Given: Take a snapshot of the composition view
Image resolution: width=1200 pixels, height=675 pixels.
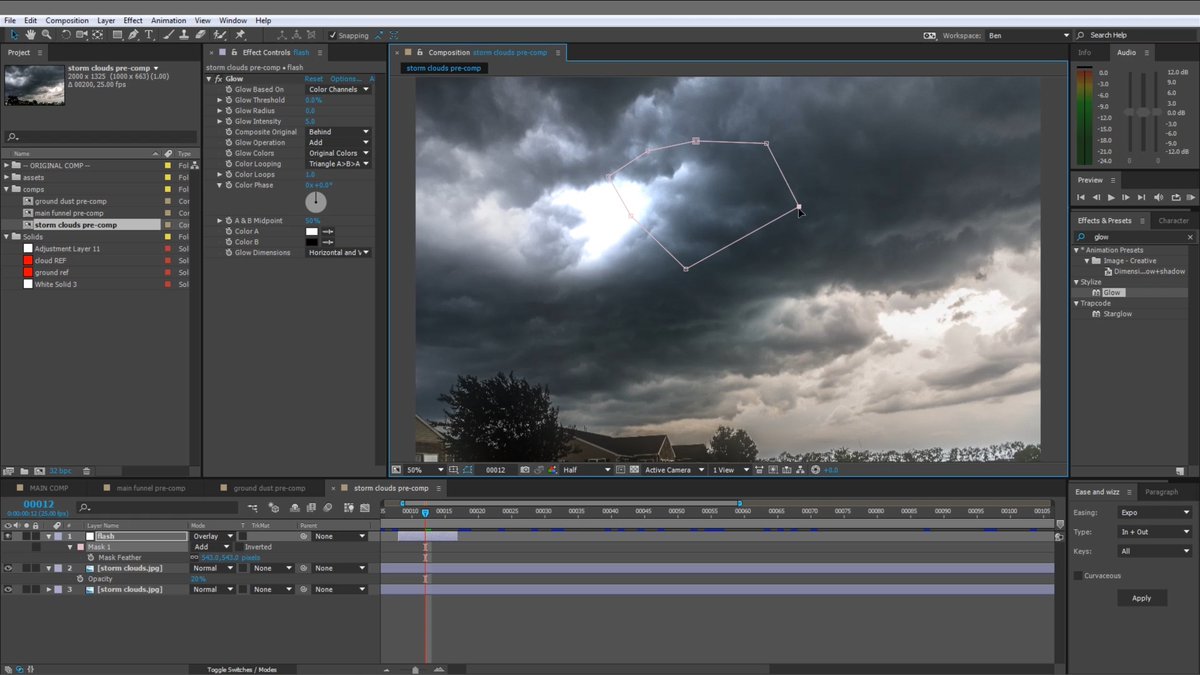Looking at the screenshot, I should 524,469.
